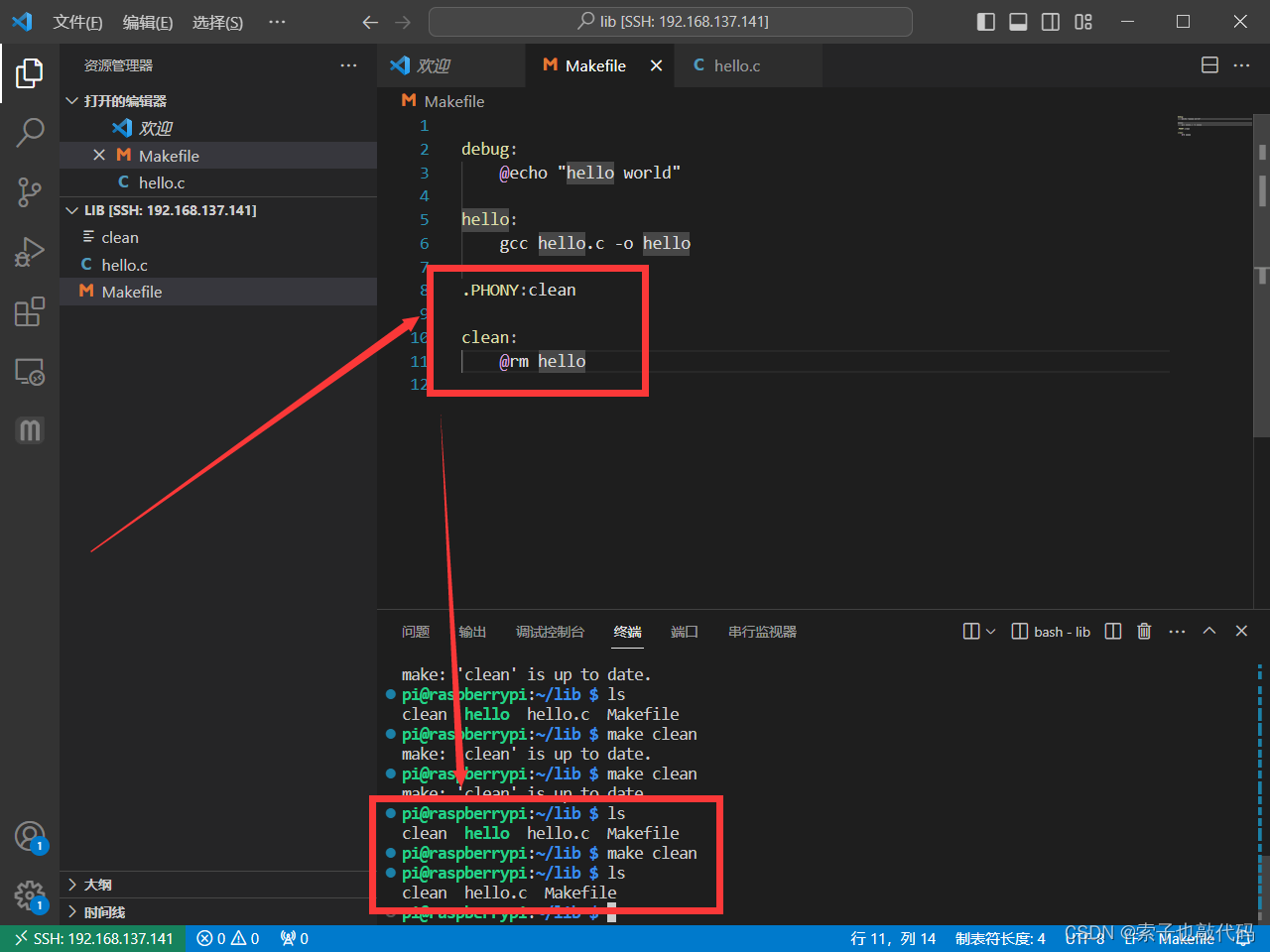Open the command center search box
The width and height of the screenshot is (1270, 952).
(671, 22)
